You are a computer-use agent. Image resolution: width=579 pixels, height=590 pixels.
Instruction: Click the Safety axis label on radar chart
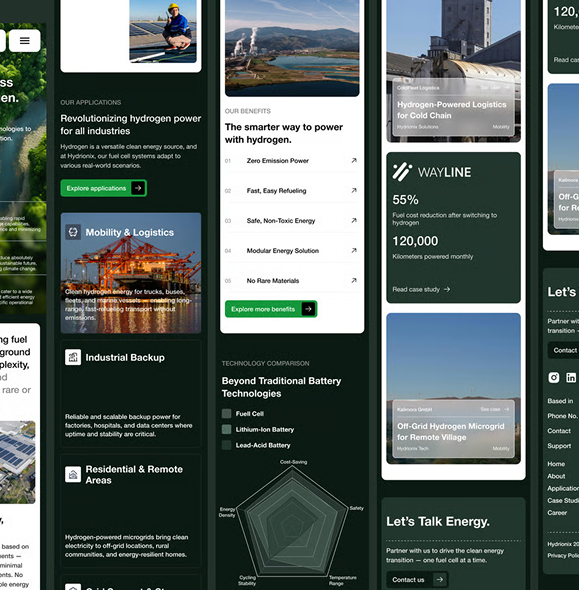357,508
